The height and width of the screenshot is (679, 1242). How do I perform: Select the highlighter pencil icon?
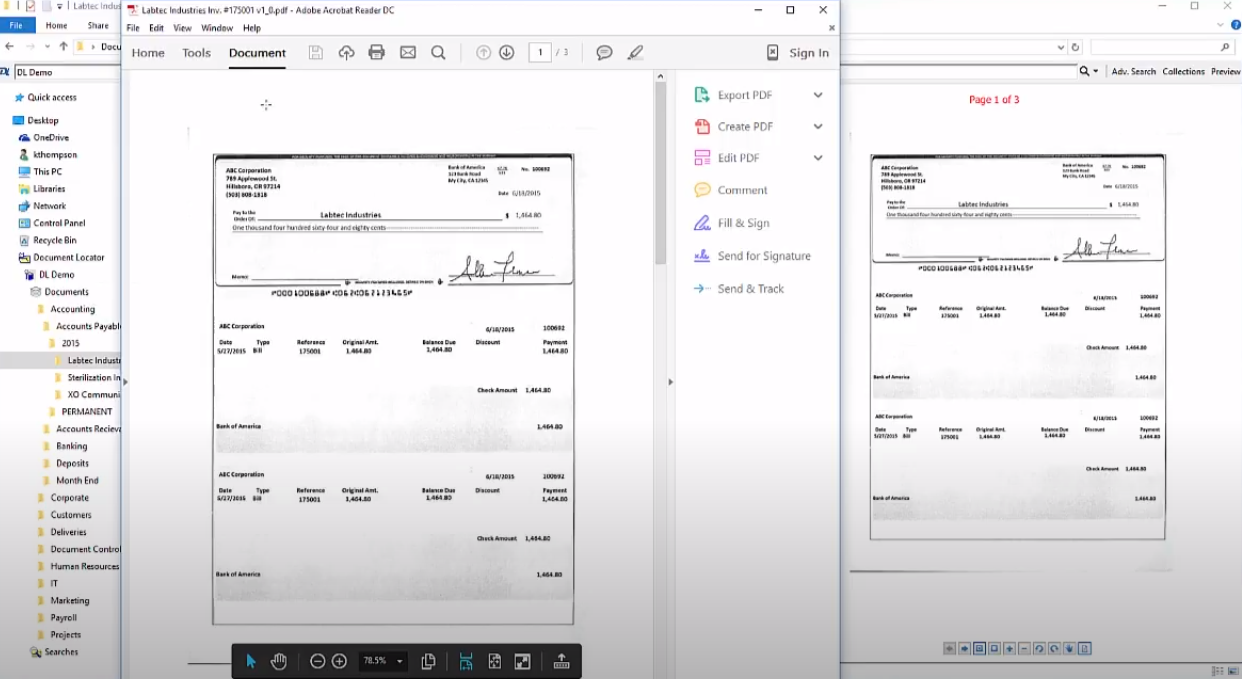tap(635, 52)
